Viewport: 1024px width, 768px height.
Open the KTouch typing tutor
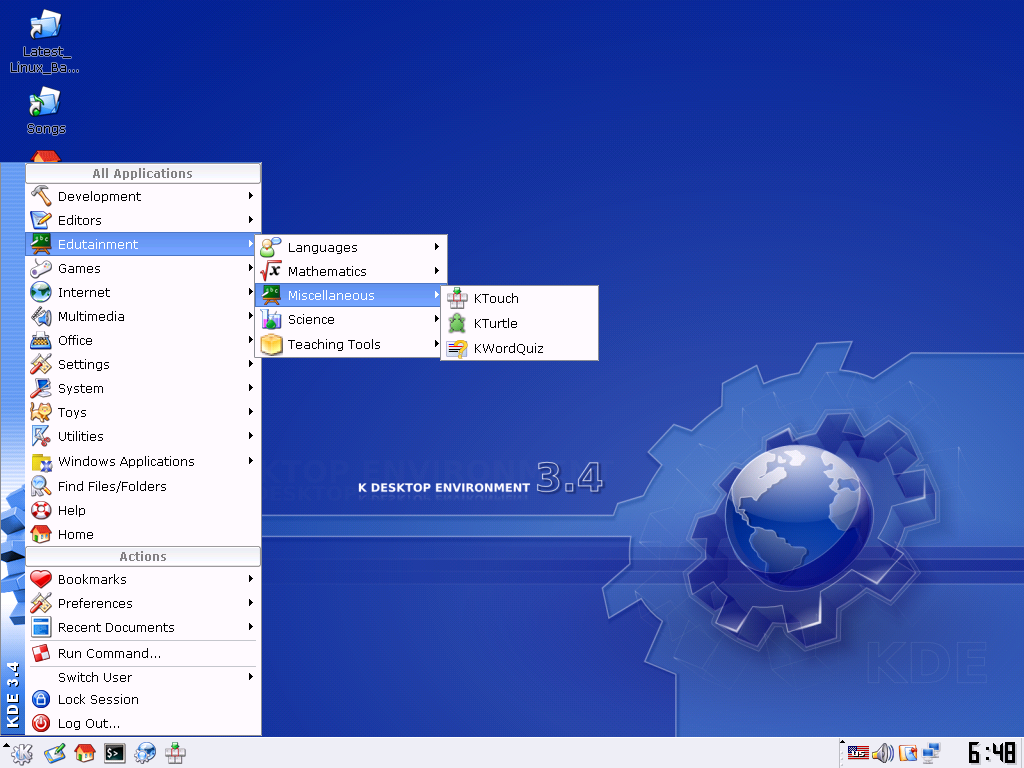[519, 298]
